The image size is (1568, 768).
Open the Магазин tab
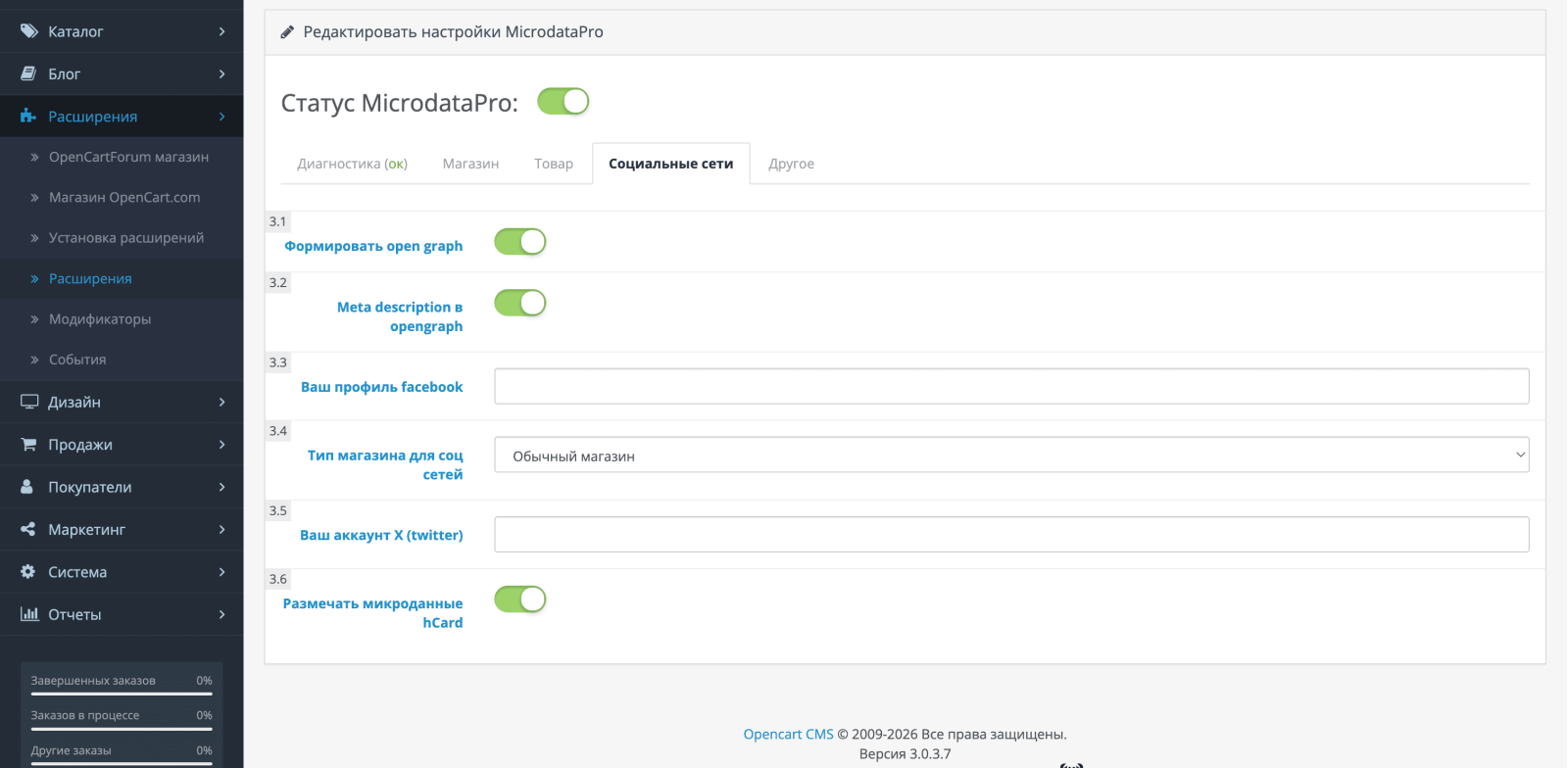coord(470,164)
